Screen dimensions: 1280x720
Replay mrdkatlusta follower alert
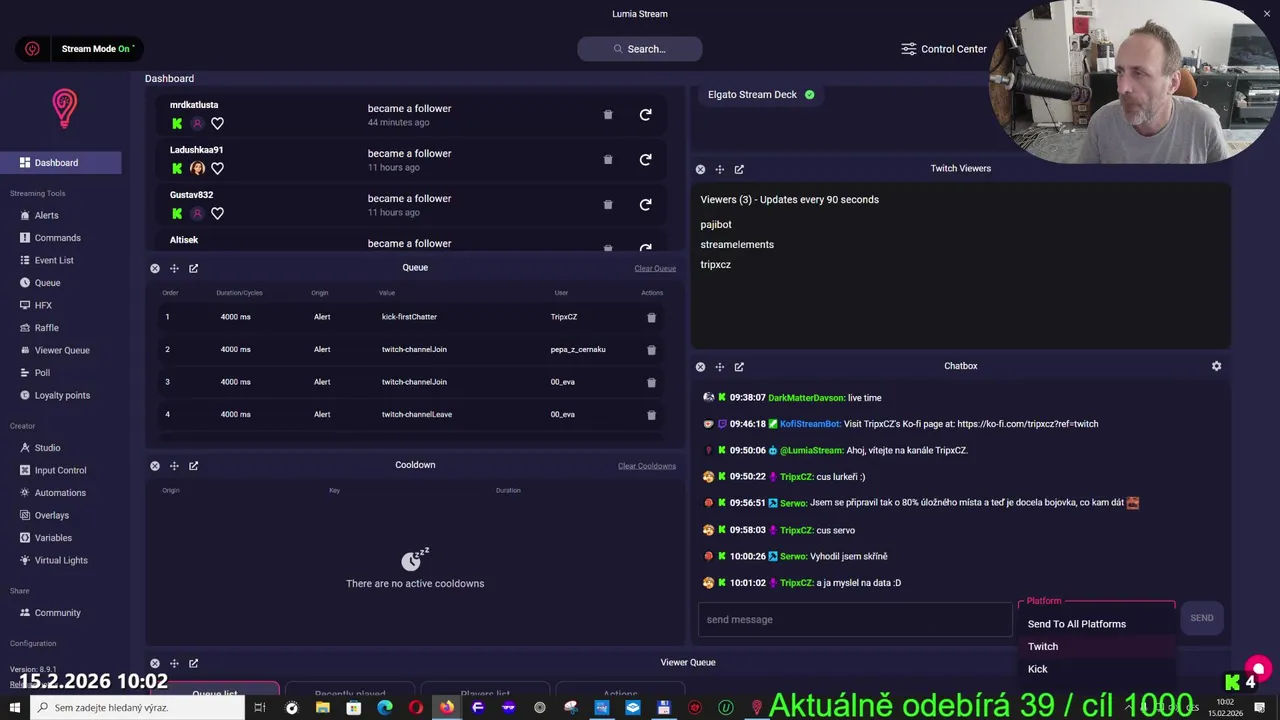tap(646, 115)
